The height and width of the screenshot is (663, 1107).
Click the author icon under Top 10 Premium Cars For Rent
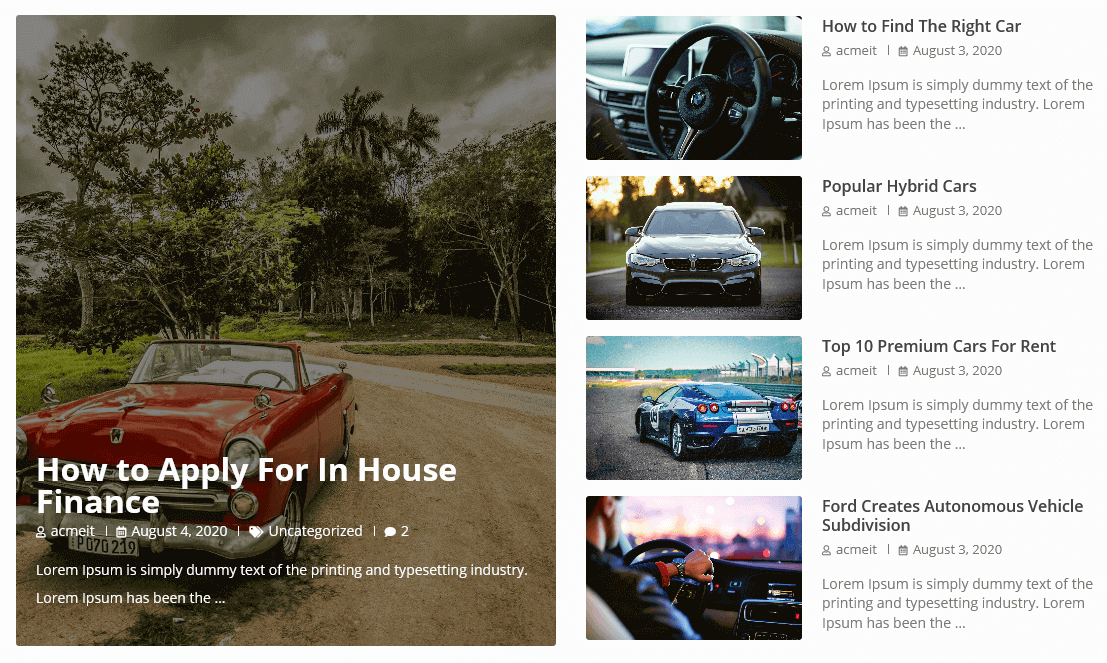(827, 371)
